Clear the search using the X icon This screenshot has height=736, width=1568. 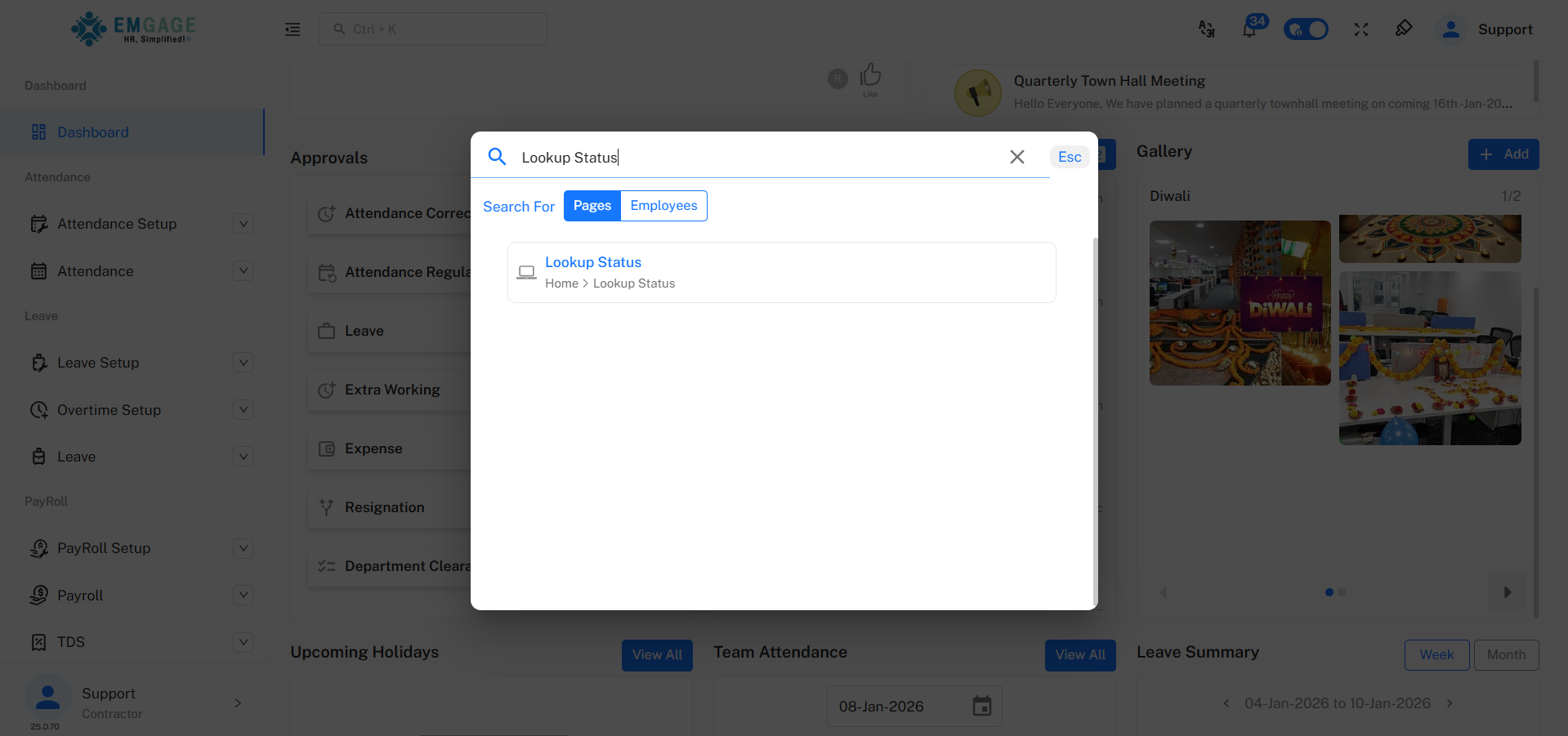click(1016, 157)
